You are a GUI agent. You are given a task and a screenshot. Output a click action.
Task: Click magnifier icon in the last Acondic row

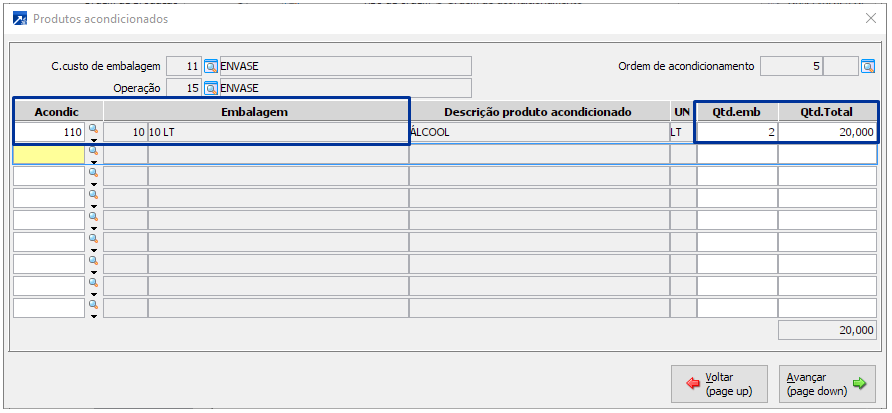click(x=93, y=305)
